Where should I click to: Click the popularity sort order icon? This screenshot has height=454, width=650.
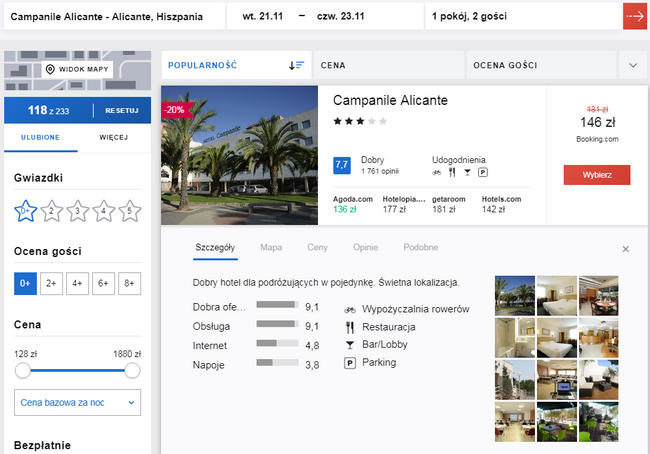pos(296,65)
